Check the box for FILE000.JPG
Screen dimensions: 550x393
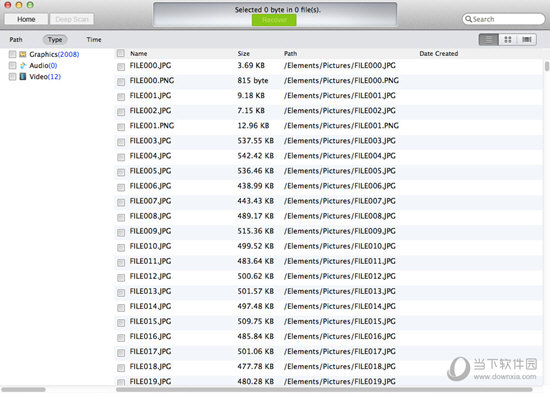tap(121, 67)
